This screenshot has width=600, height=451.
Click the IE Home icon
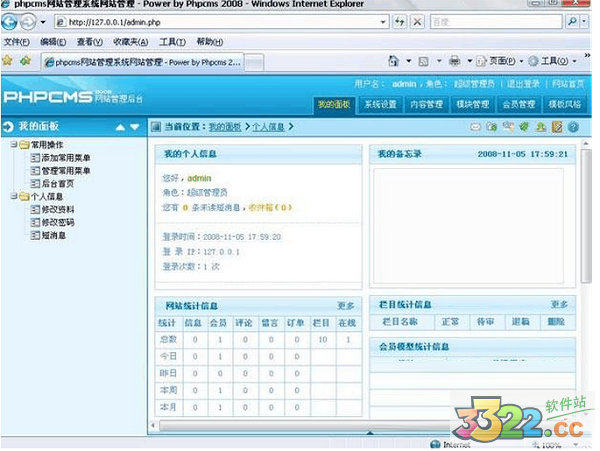393,61
